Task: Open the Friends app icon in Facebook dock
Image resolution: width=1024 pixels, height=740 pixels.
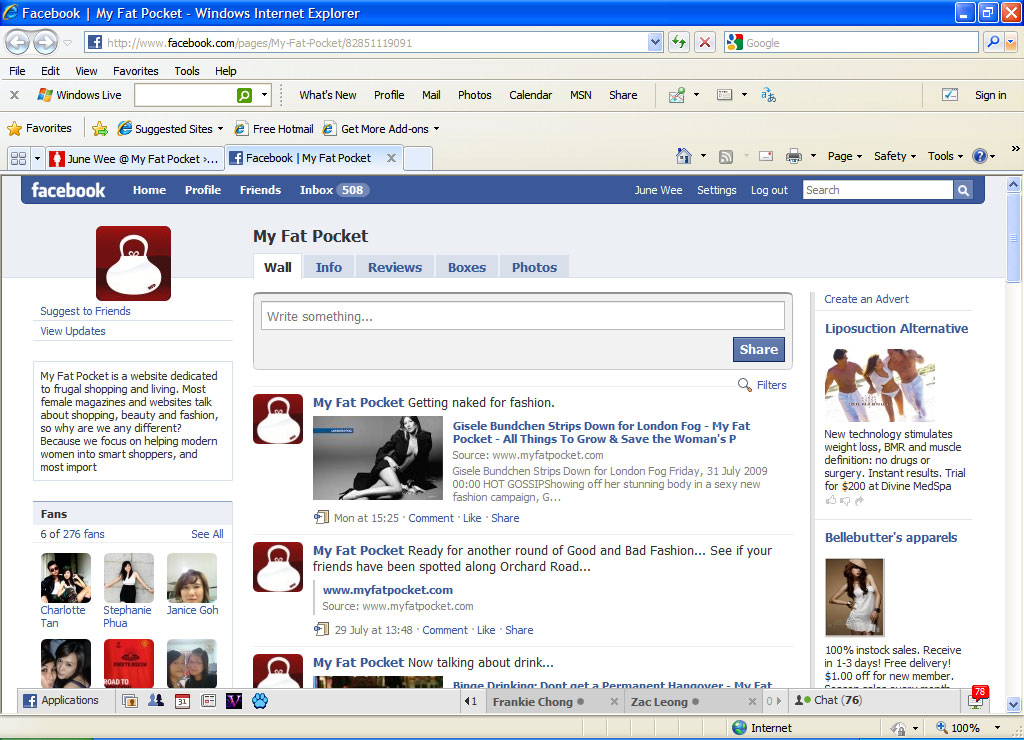Action: coord(156,701)
